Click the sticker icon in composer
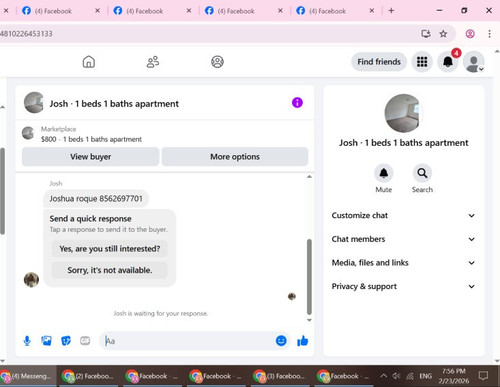Viewport: 500px width, 387px height. (66, 341)
